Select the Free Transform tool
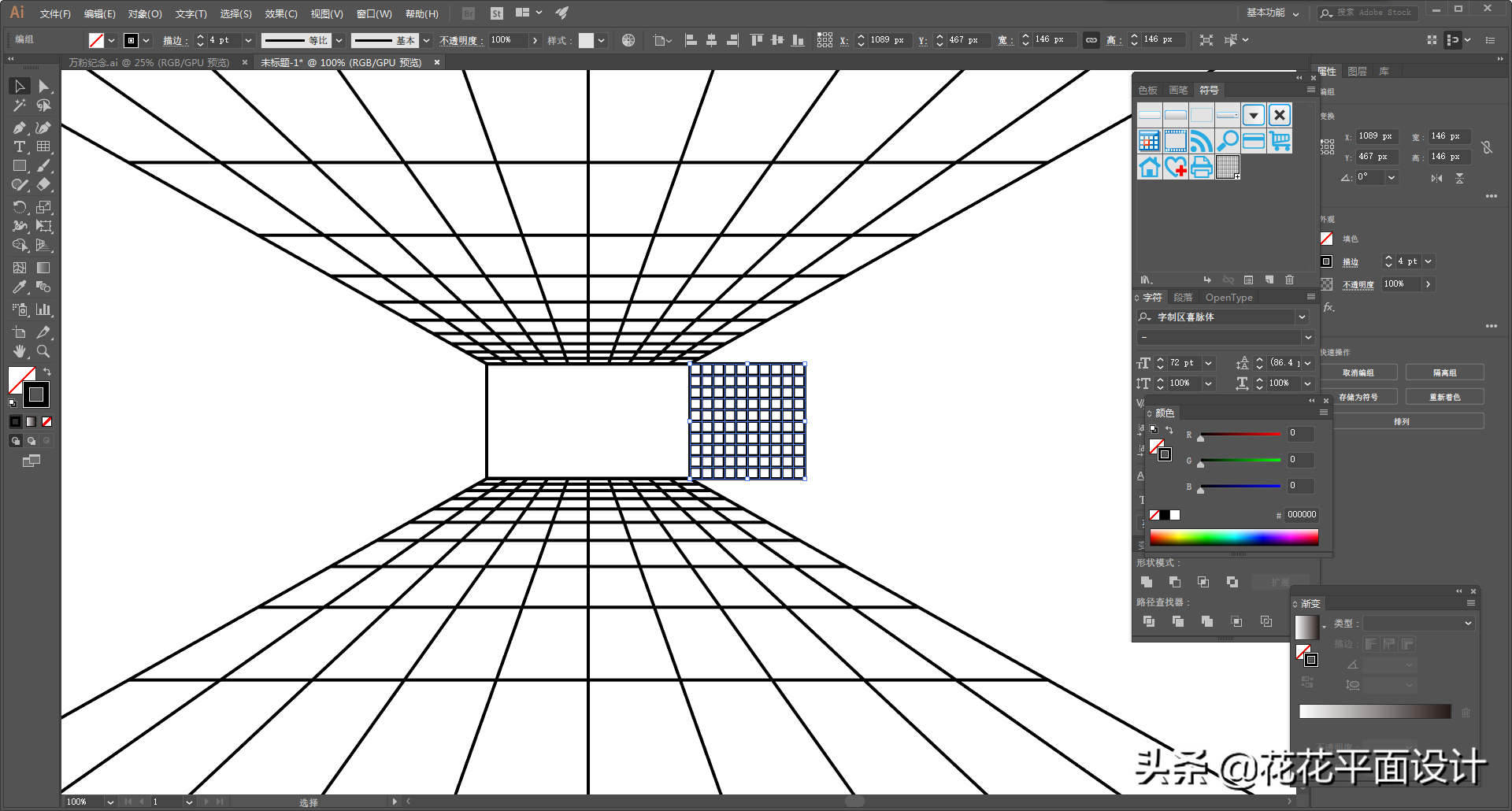 click(44, 226)
